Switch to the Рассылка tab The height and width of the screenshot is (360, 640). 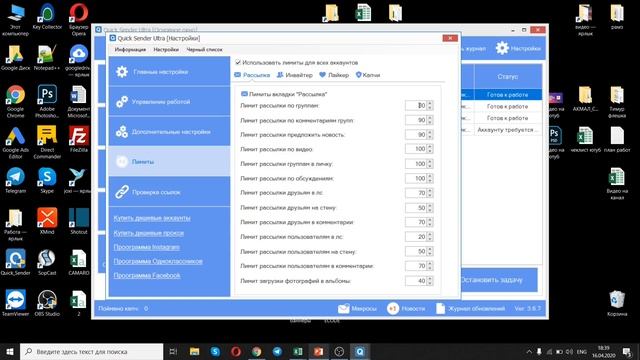252,75
